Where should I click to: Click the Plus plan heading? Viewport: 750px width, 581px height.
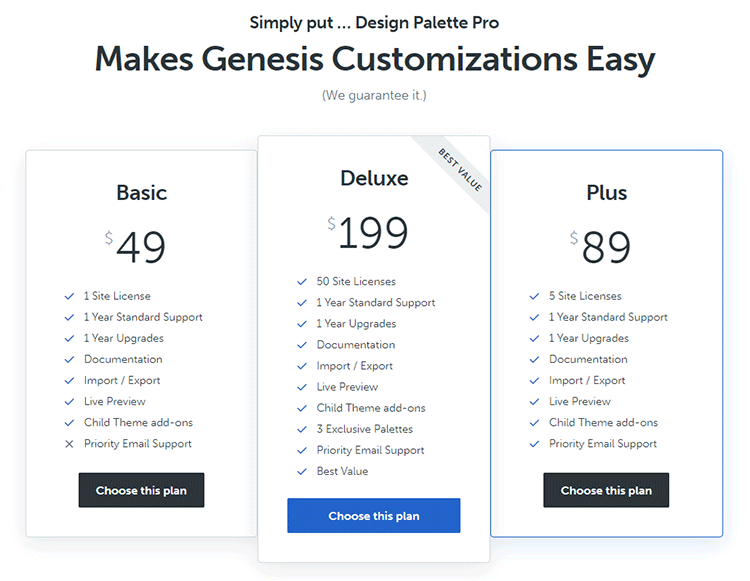point(607,193)
